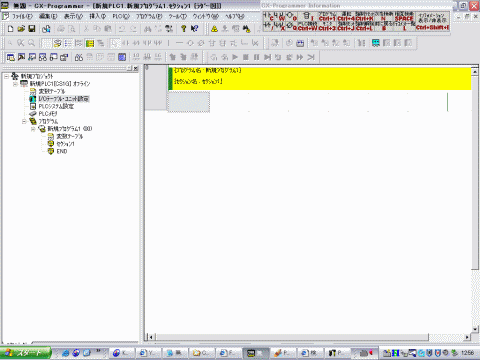Open I/O table and unit setup item
Screen dimensions: 480x360
63,99
